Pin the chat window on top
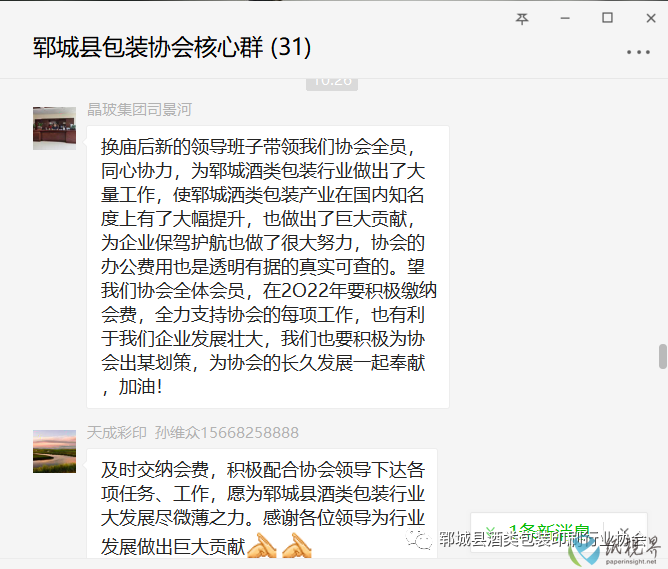Screen dimensions: 668x569 [x=522, y=18]
